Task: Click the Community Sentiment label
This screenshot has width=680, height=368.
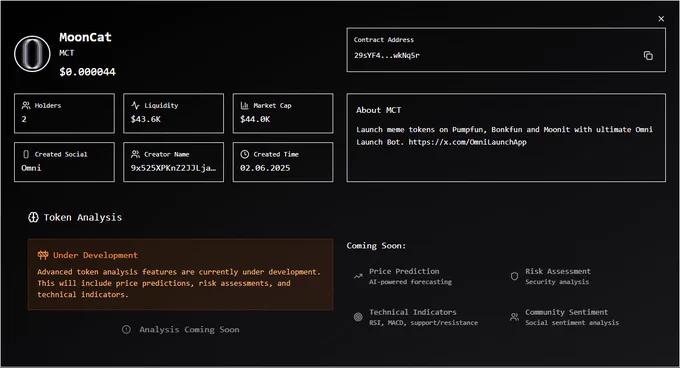Action: pos(566,312)
